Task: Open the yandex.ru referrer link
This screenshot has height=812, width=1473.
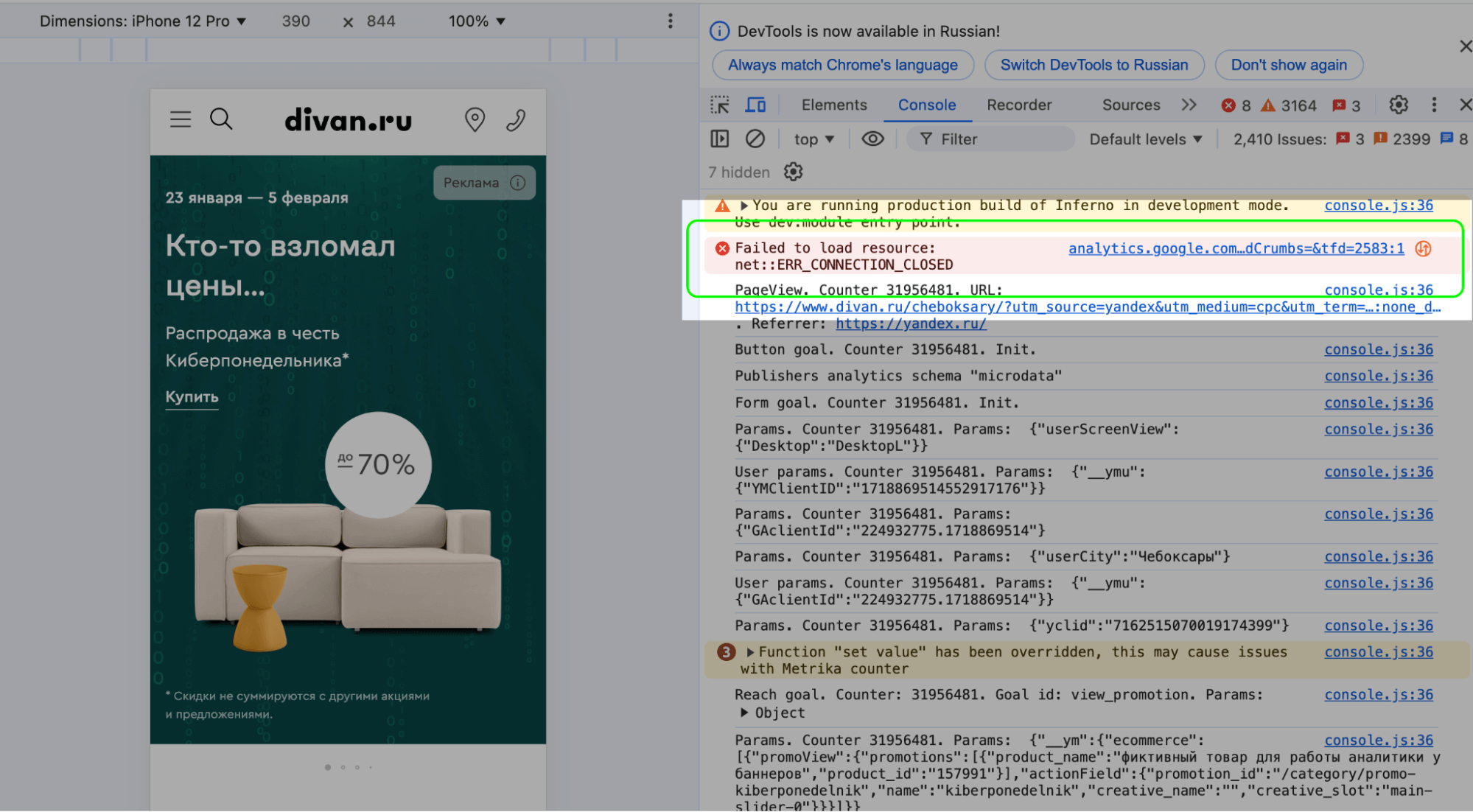Action: 911,323
